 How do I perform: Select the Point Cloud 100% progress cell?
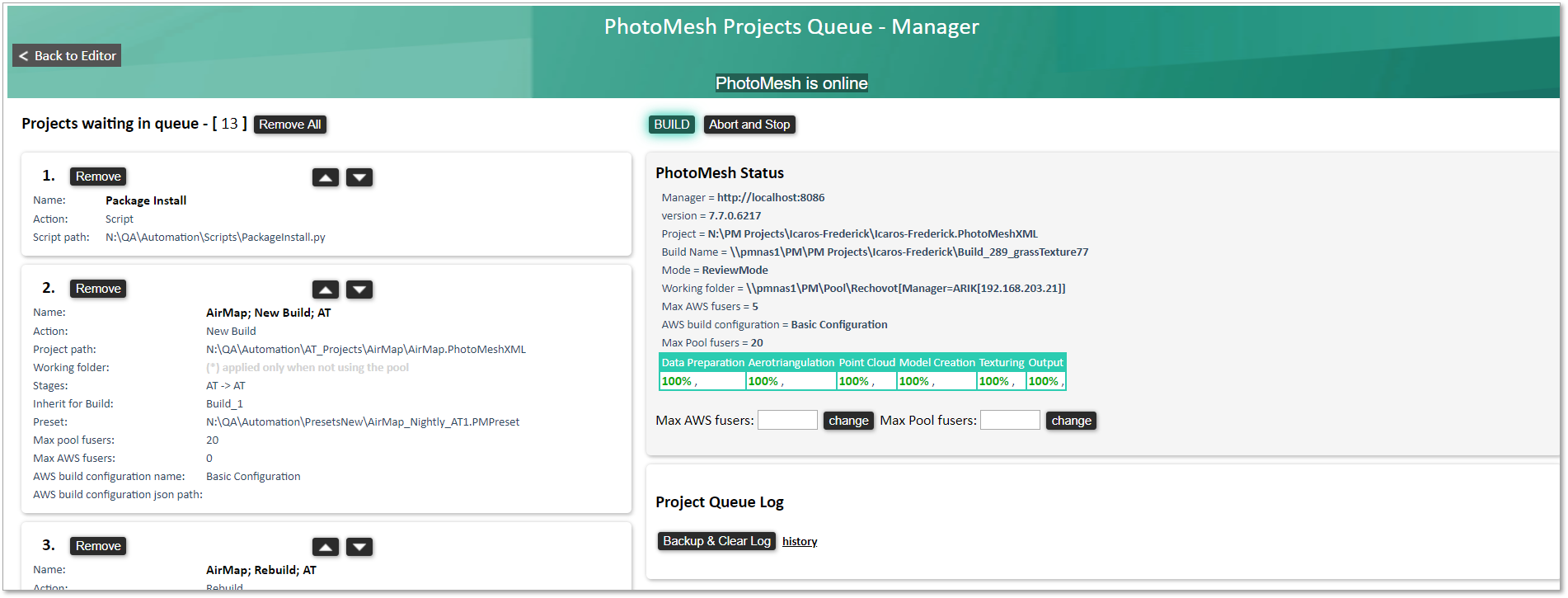866,381
